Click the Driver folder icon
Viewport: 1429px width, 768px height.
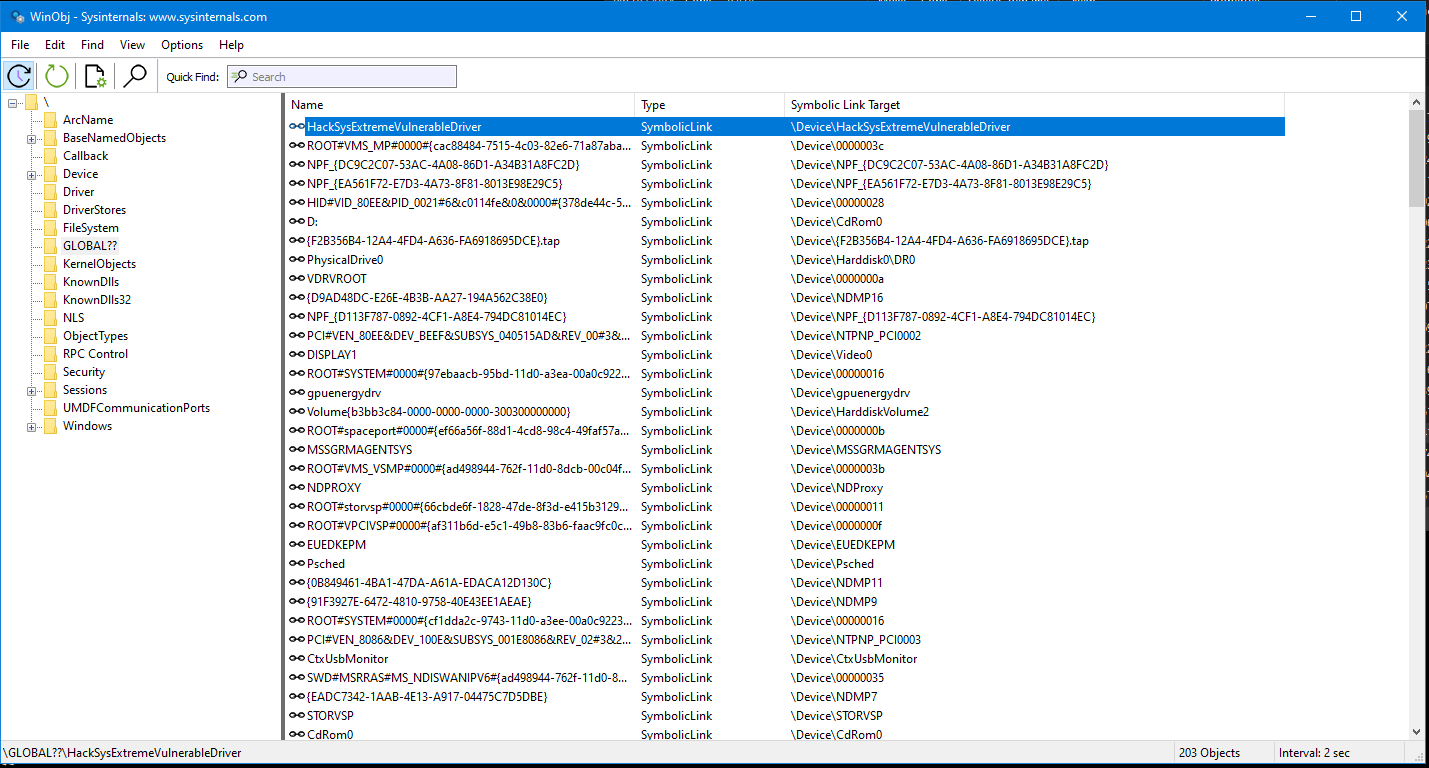(x=50, y=192)
